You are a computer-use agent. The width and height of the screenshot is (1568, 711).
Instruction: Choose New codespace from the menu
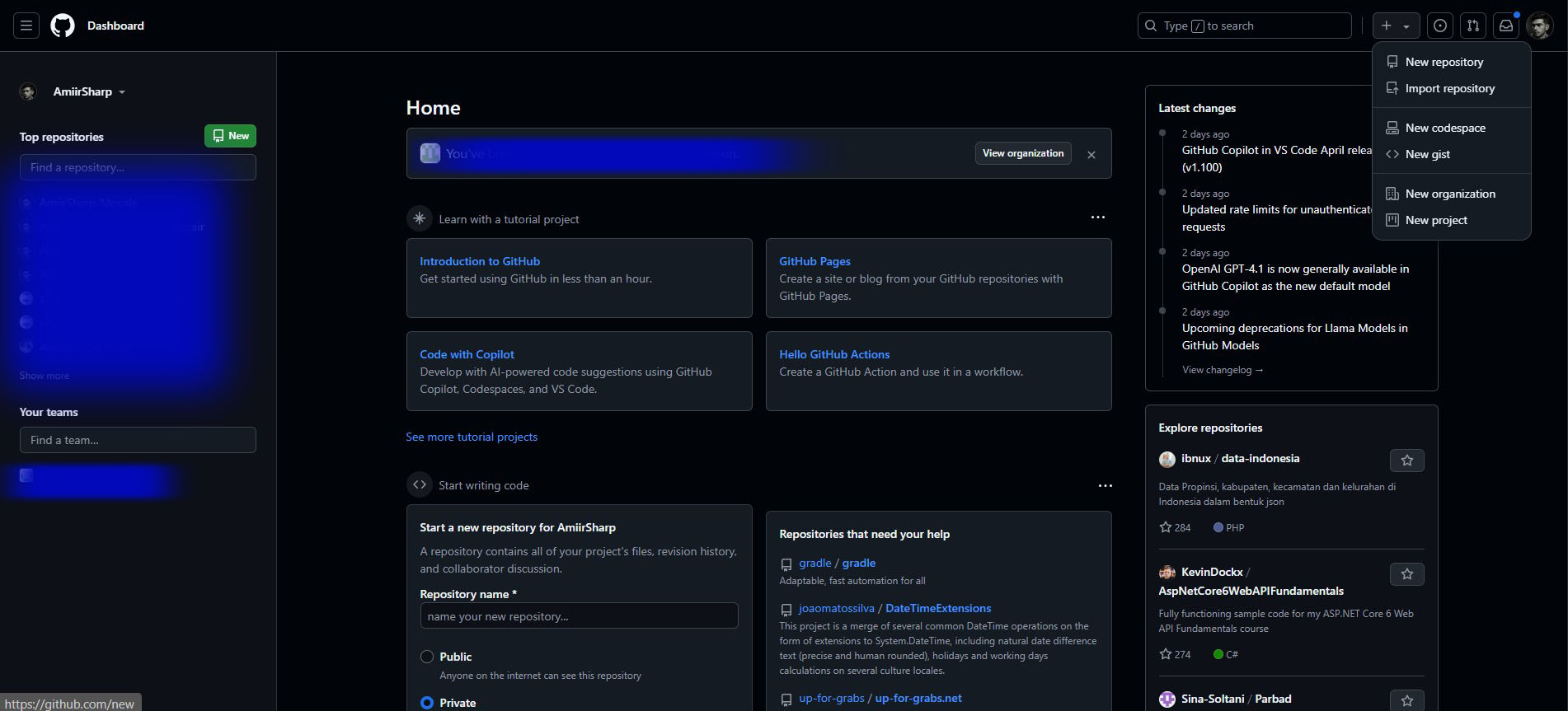[1451, 128]
